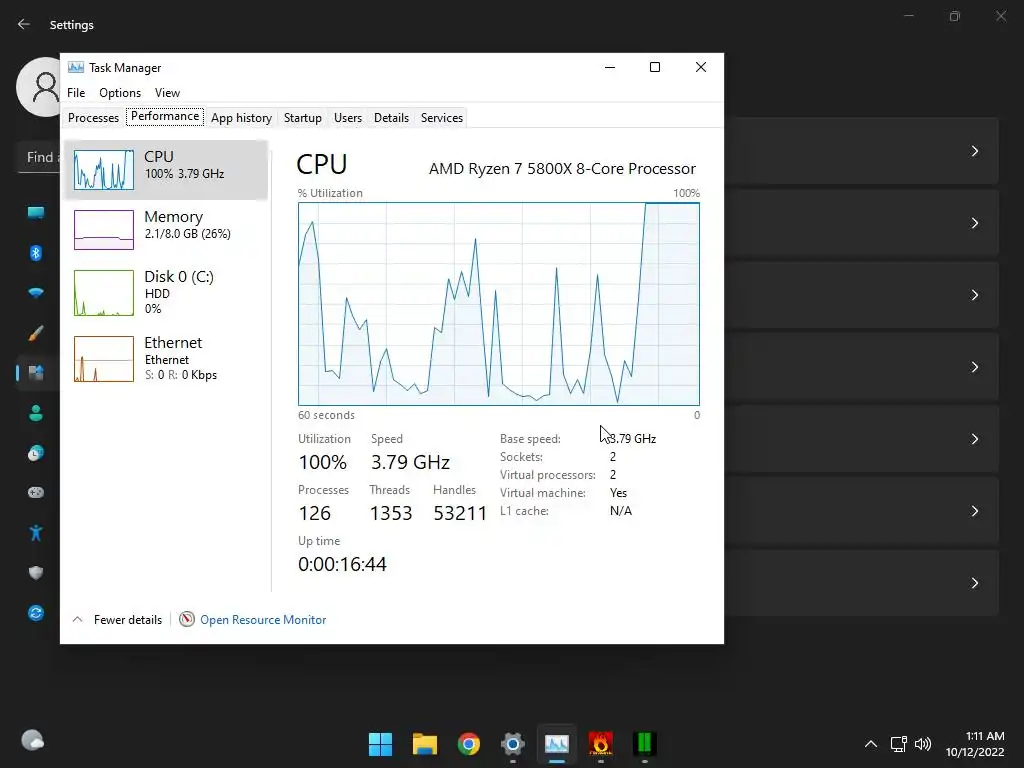The height and width of the screenshot is (768, 1024).
Task: Click the Resource Monitor gauge icon
Action: pyautogui.click(x=187, y=619)
